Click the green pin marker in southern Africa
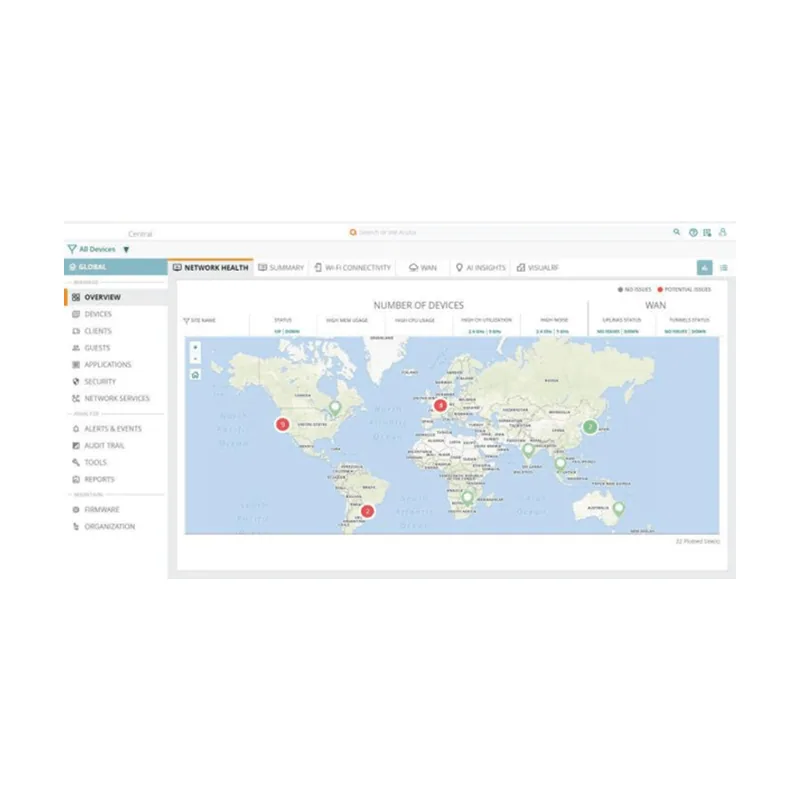Image resolution: width=800 pixels, height=800 pixels. [x=467, y=498]
